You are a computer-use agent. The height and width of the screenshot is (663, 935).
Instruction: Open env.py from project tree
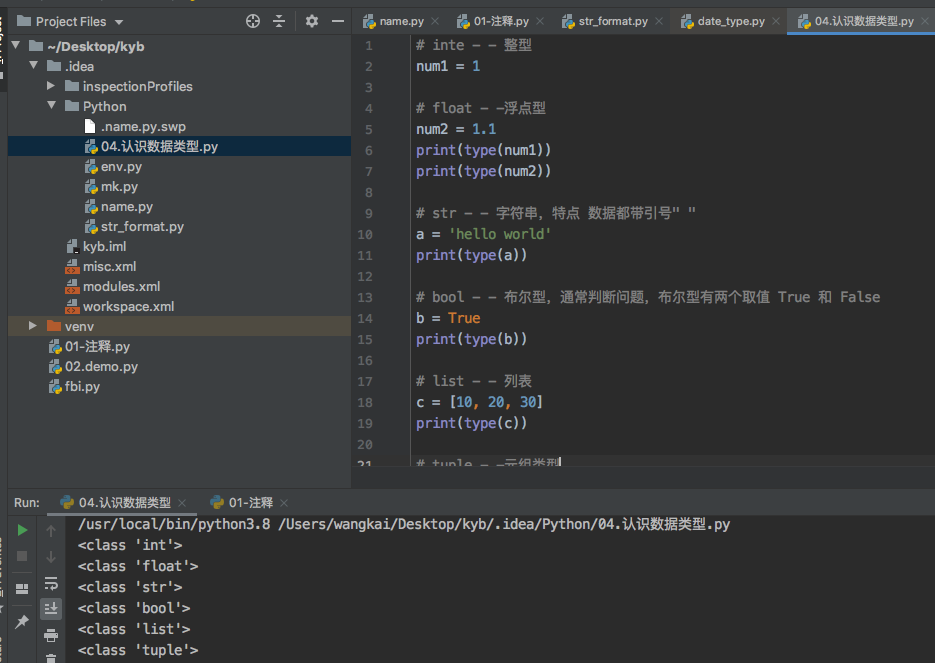113,166
